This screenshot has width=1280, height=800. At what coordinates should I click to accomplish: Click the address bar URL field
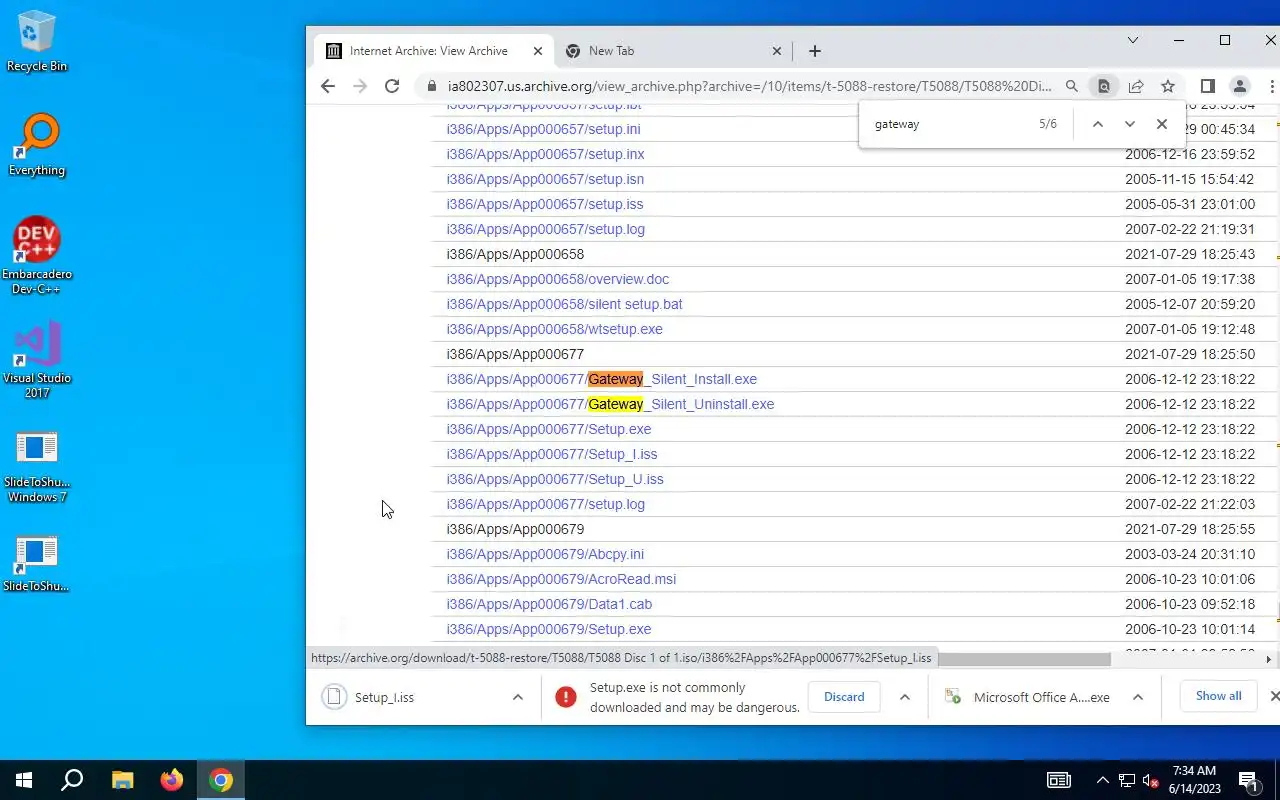750,86
